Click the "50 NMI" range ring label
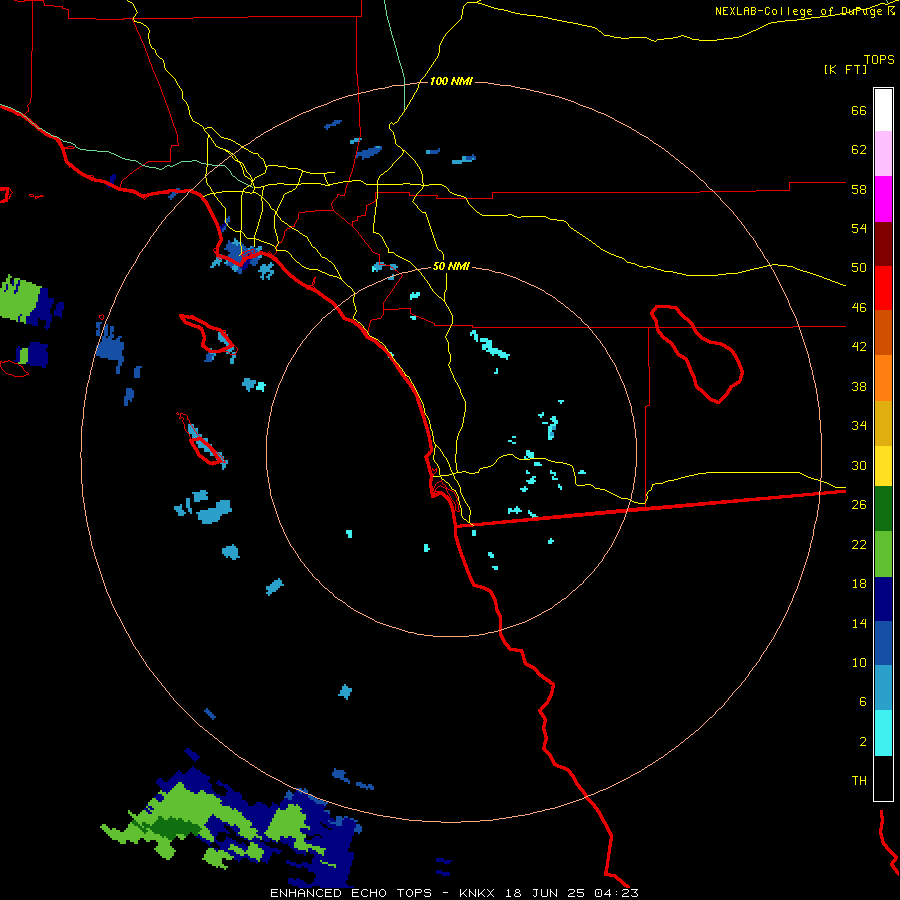900x900 pixels. point(451,266)
